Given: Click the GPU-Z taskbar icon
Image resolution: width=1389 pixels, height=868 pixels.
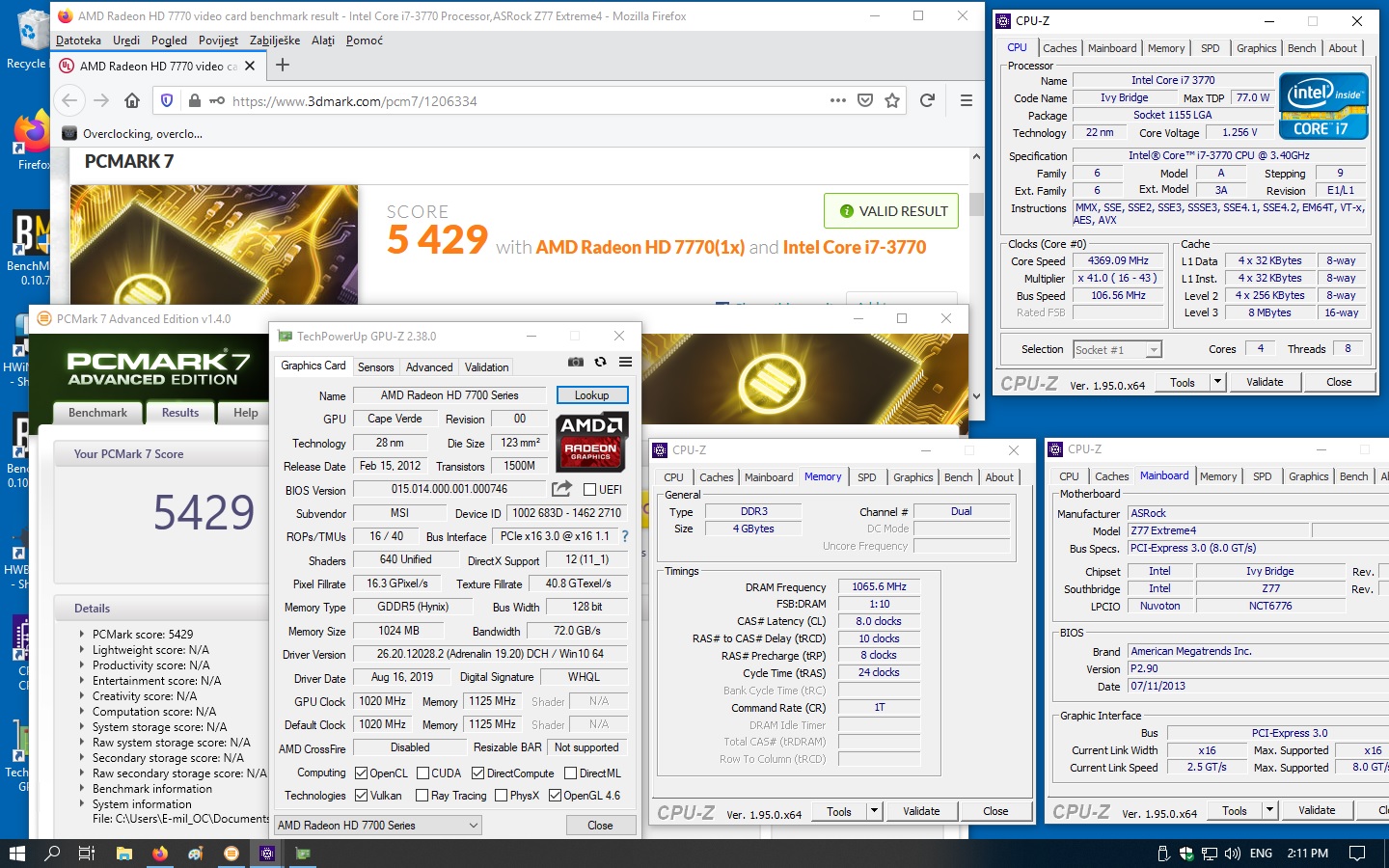Looking at the screenshot, I should 303,853.
